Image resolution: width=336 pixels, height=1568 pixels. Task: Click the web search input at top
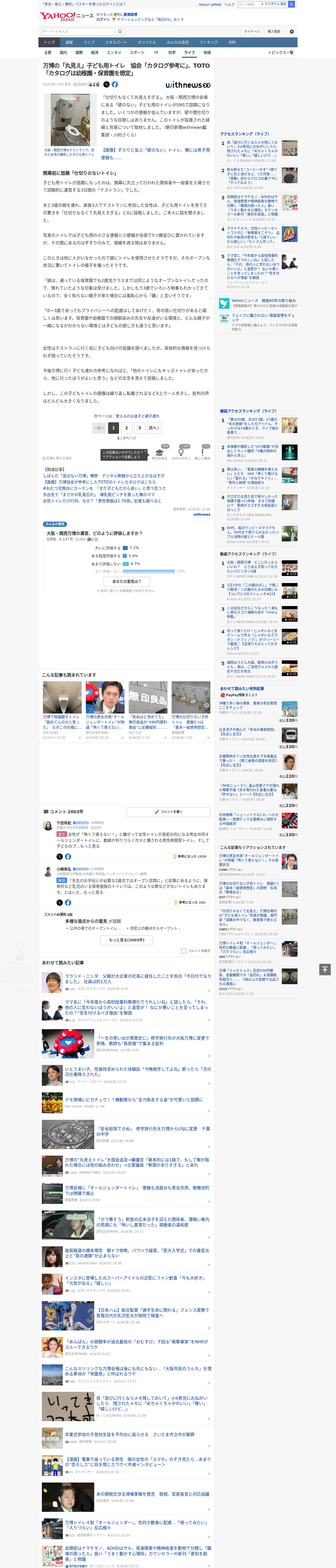coord(249,4)
